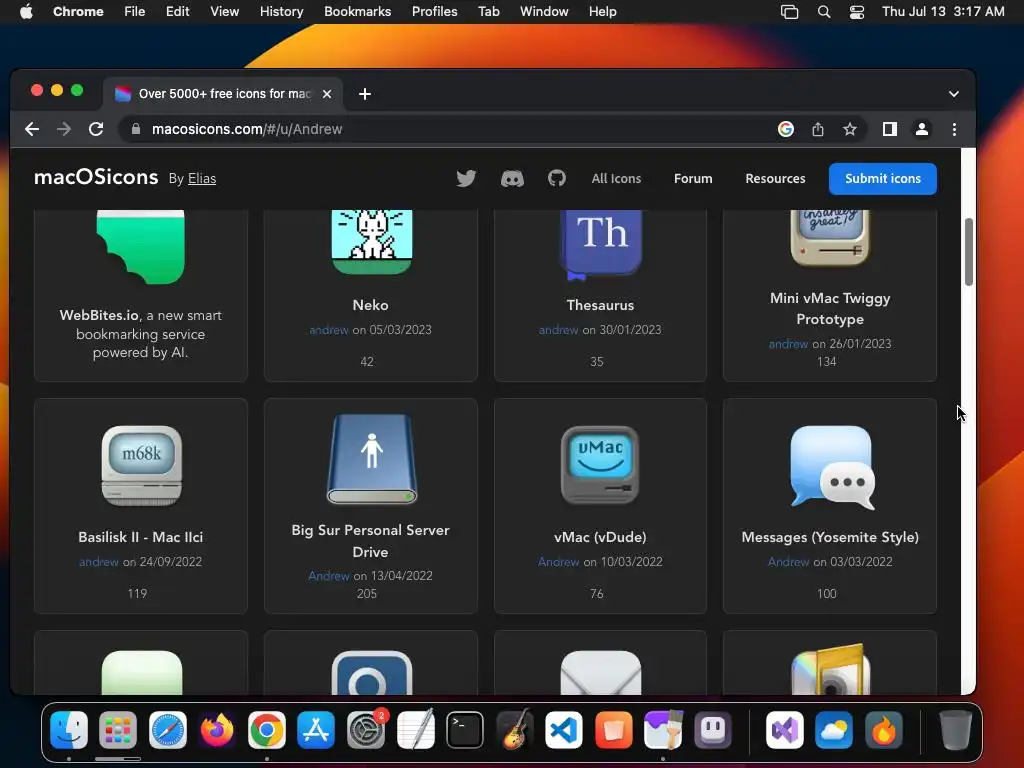Reload the page with the refresh icon

[96, 129]
